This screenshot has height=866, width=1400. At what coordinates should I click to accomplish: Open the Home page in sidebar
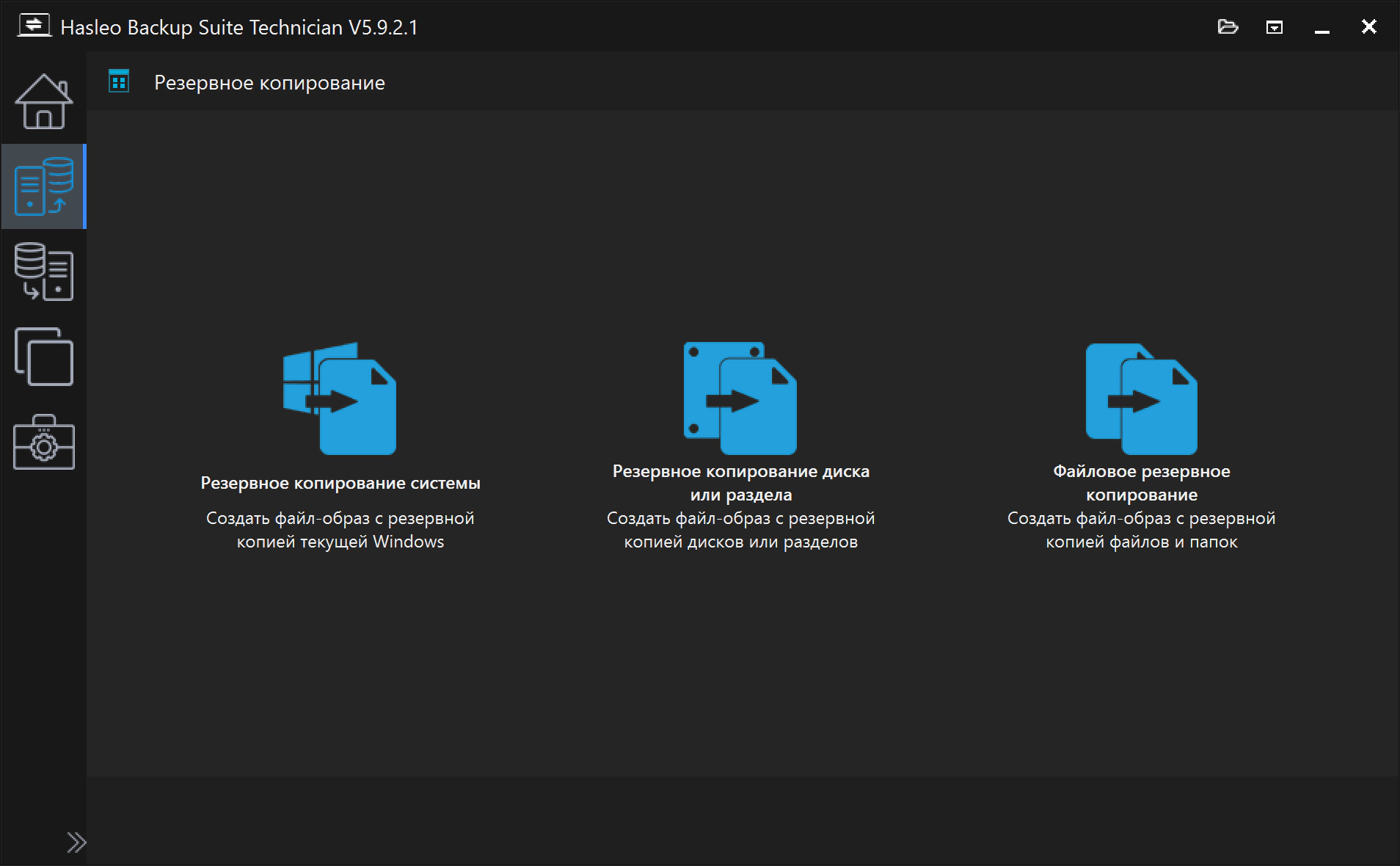pos(43,101)
